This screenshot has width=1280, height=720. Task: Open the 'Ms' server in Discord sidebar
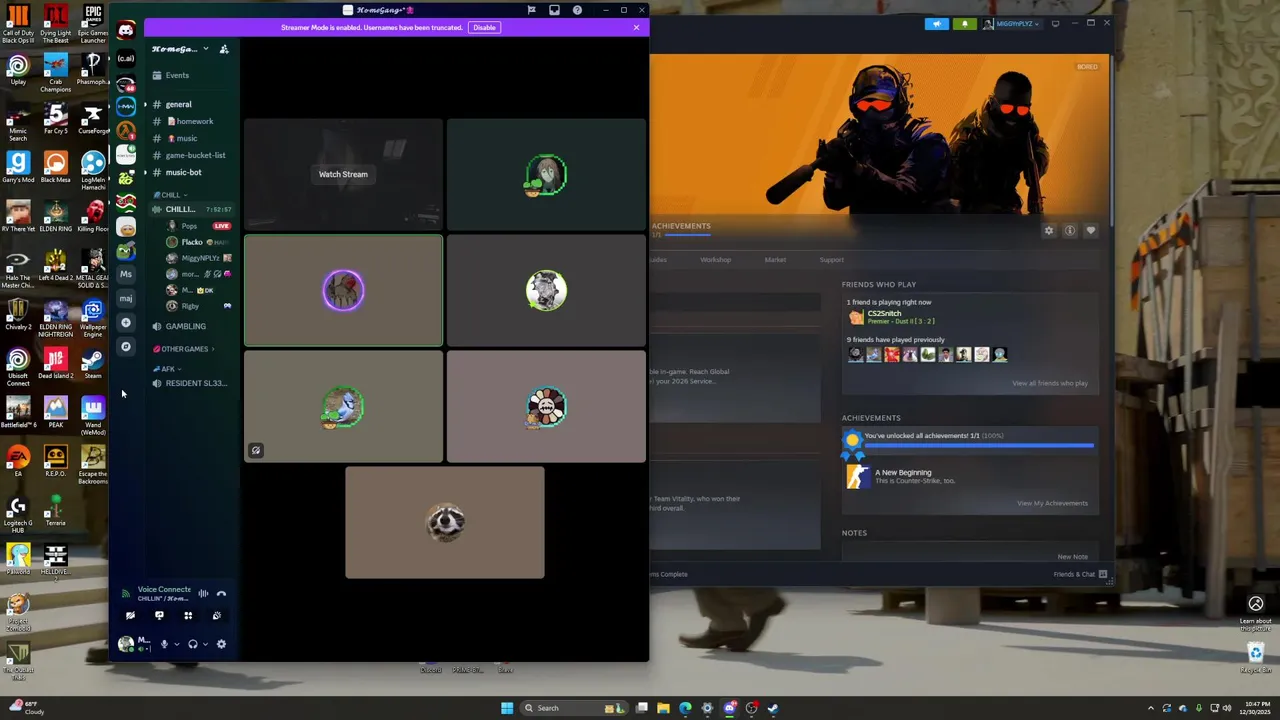[x=126, y=274]
